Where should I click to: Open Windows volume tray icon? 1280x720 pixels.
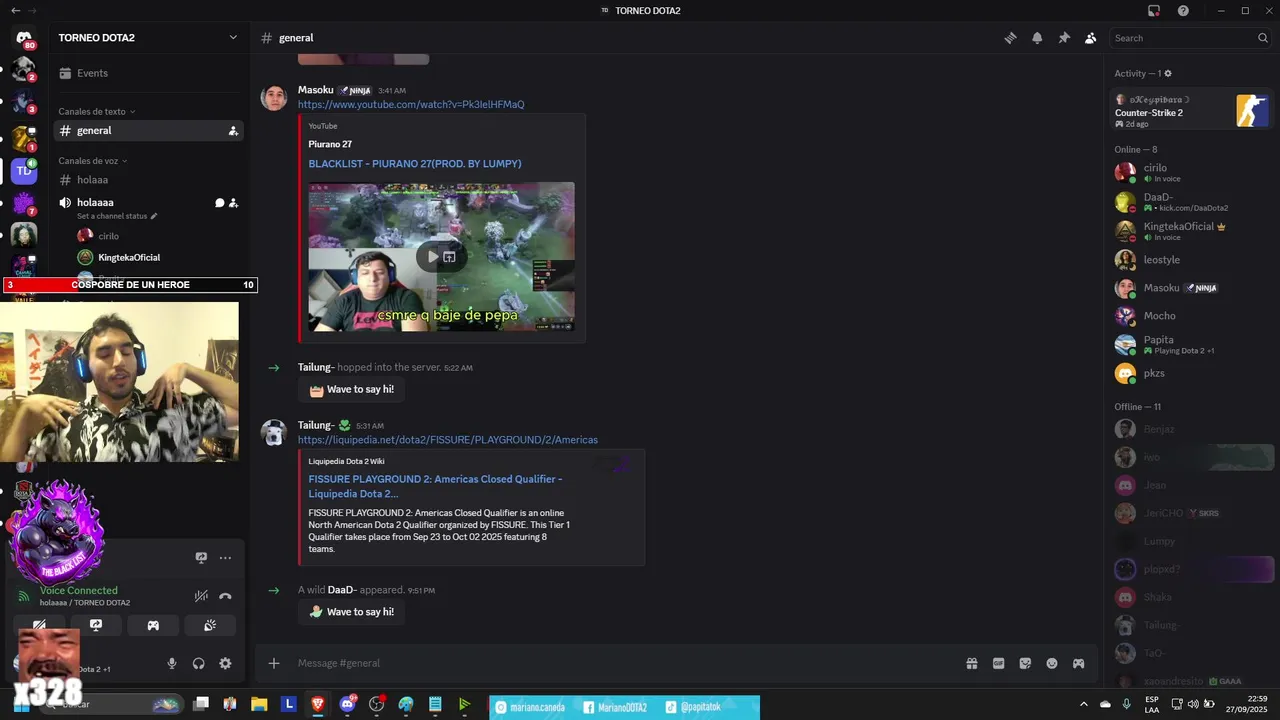tap(1192, 704)
